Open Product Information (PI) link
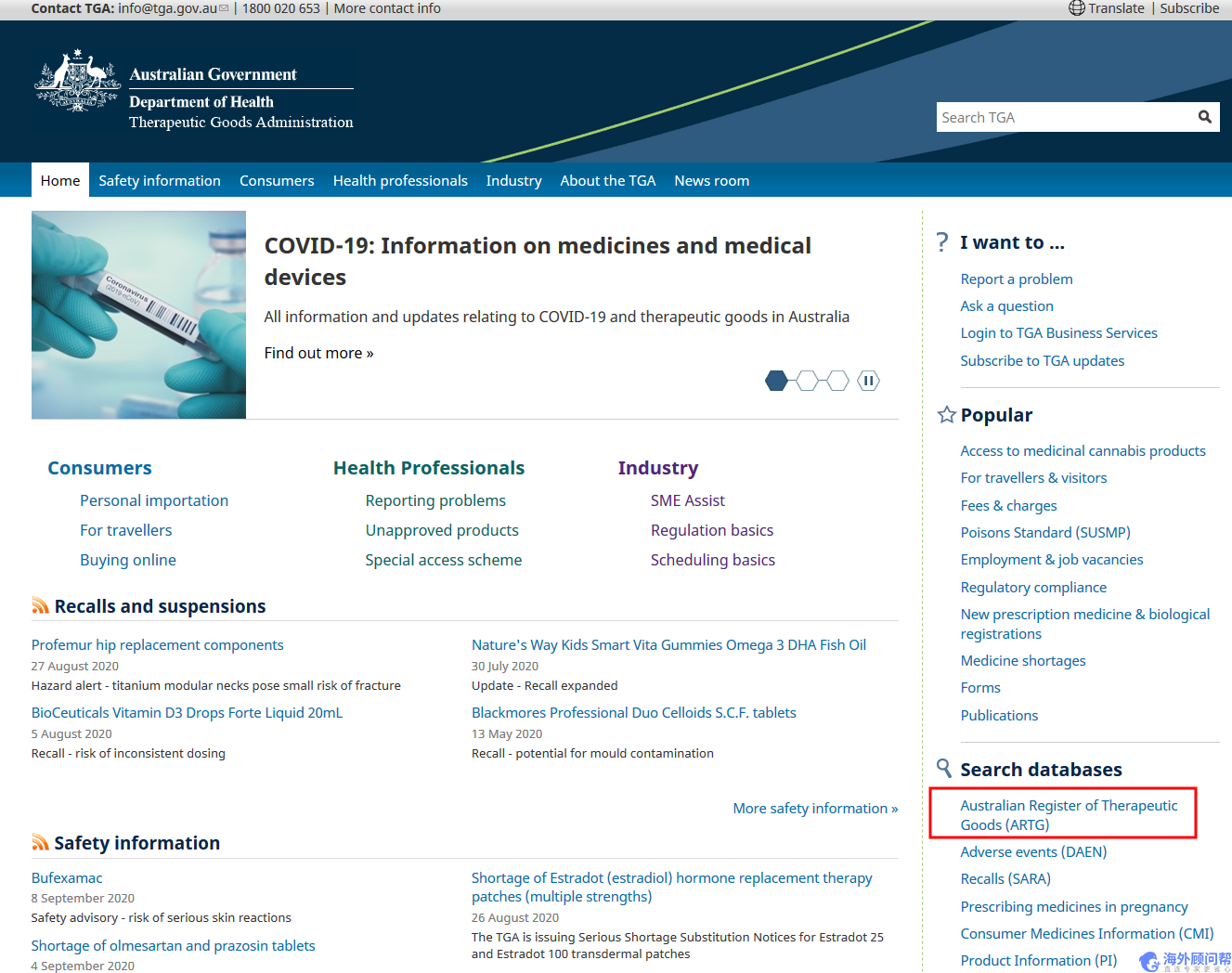This screenshot has height=973, width=1232. tap(1039, 960)
